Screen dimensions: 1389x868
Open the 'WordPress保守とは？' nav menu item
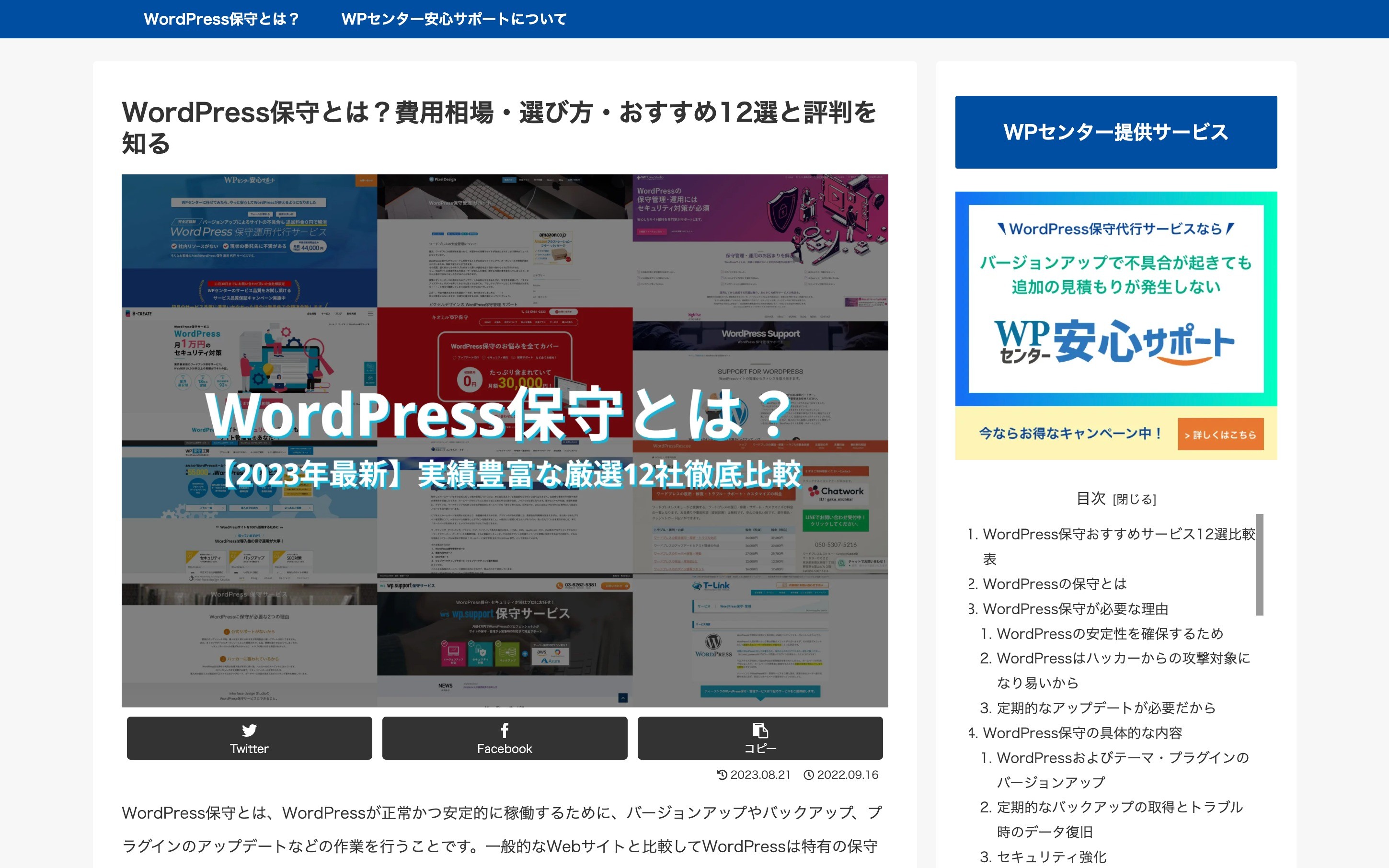coord(221,19)
